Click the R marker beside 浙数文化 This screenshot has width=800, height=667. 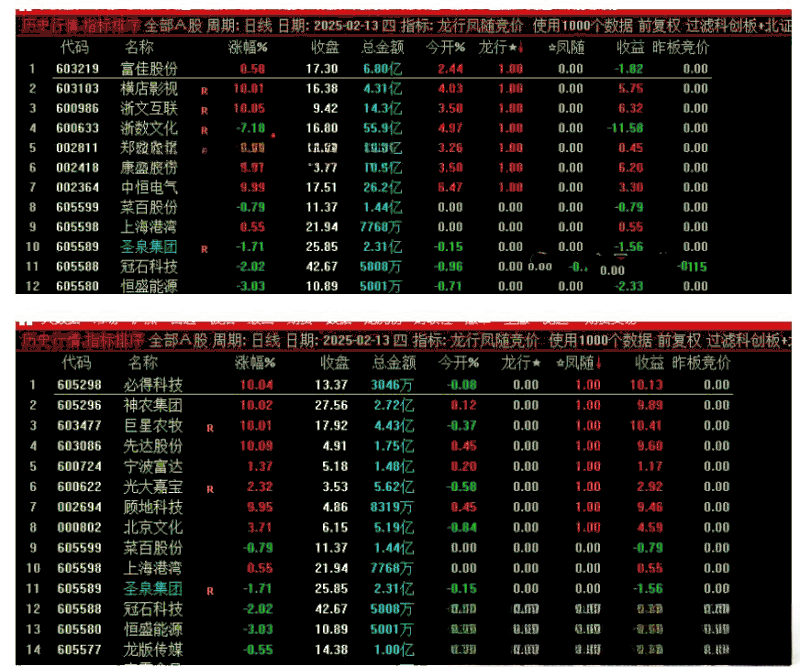(x=205, y=130)
